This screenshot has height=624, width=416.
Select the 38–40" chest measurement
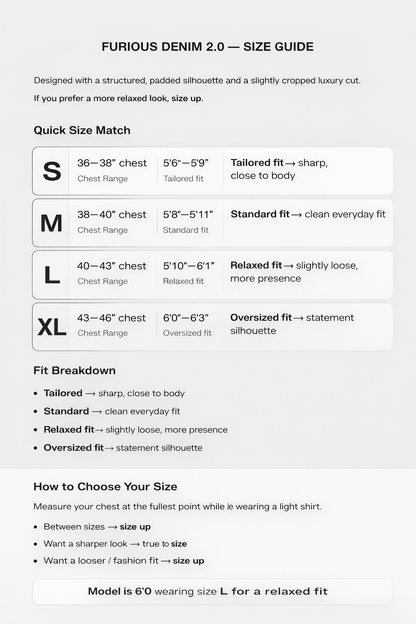(x=112, y=214)
